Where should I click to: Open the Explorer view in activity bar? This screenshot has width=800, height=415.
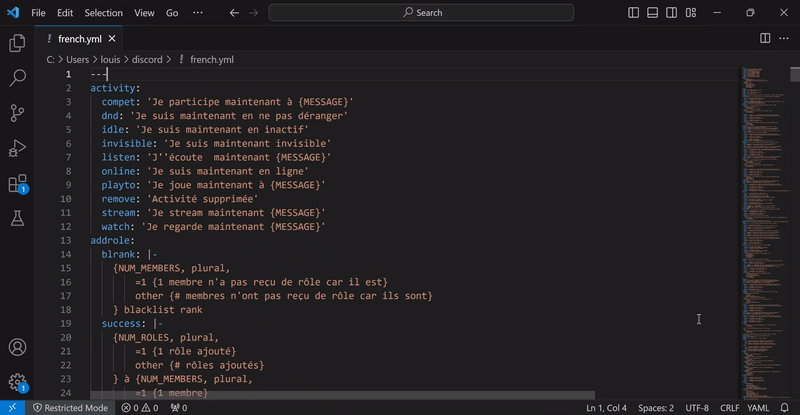click(17, 43)
